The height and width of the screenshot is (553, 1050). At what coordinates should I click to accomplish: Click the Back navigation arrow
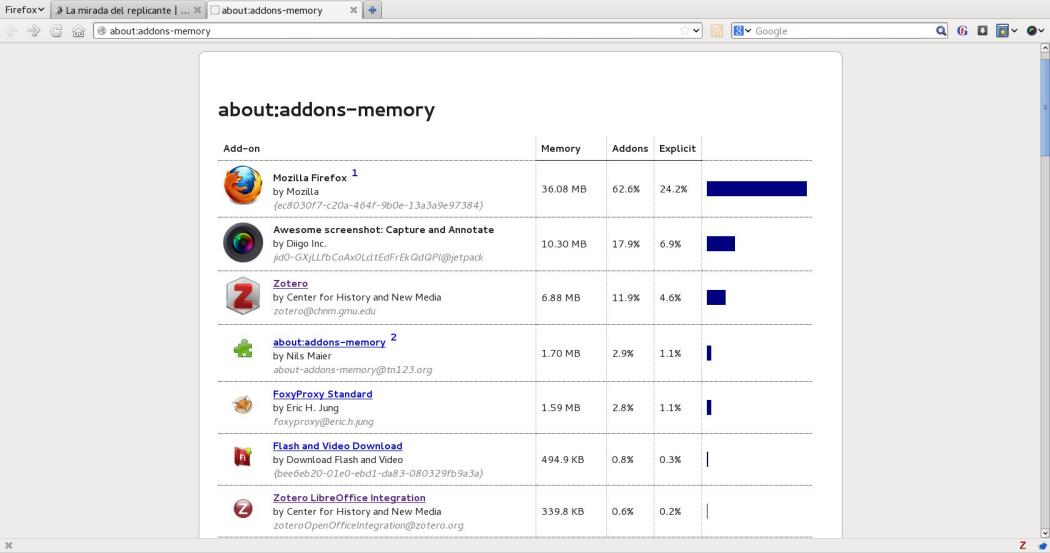click(x=12, y=31)
